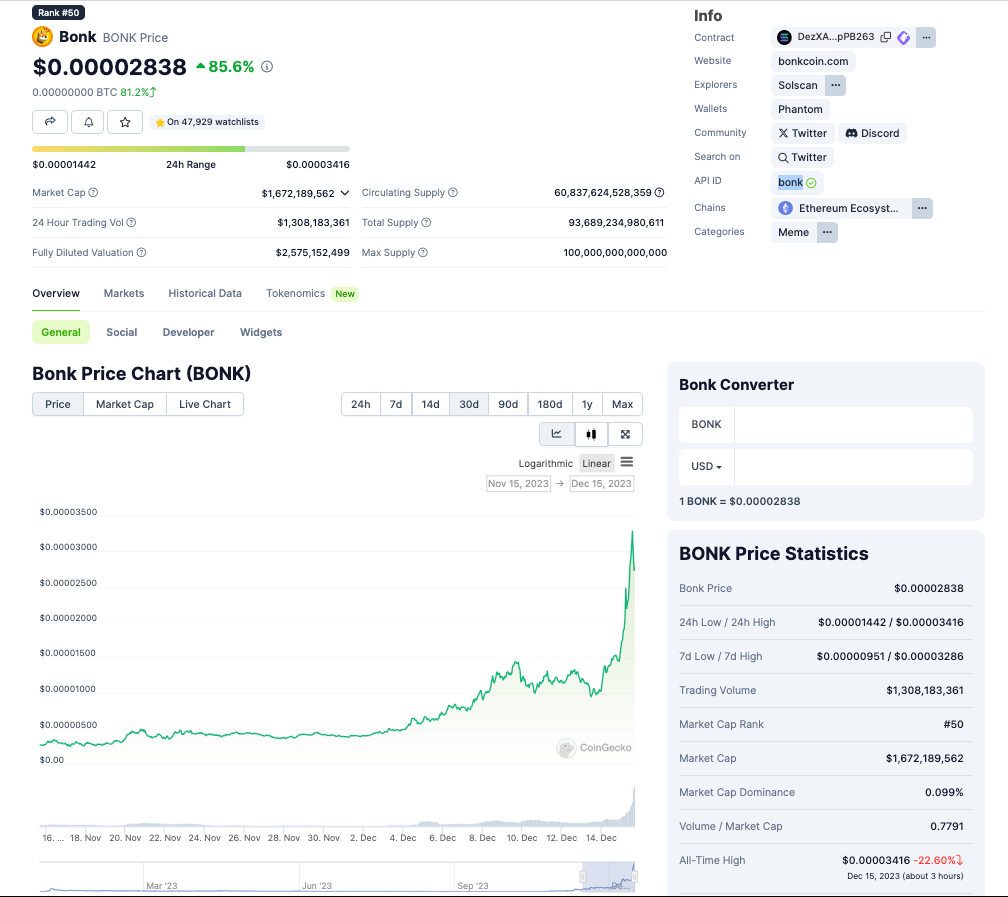The height and width of the screenshot is (897, 1008).
Task: Open the Meme category link
Action: (793, 232)
